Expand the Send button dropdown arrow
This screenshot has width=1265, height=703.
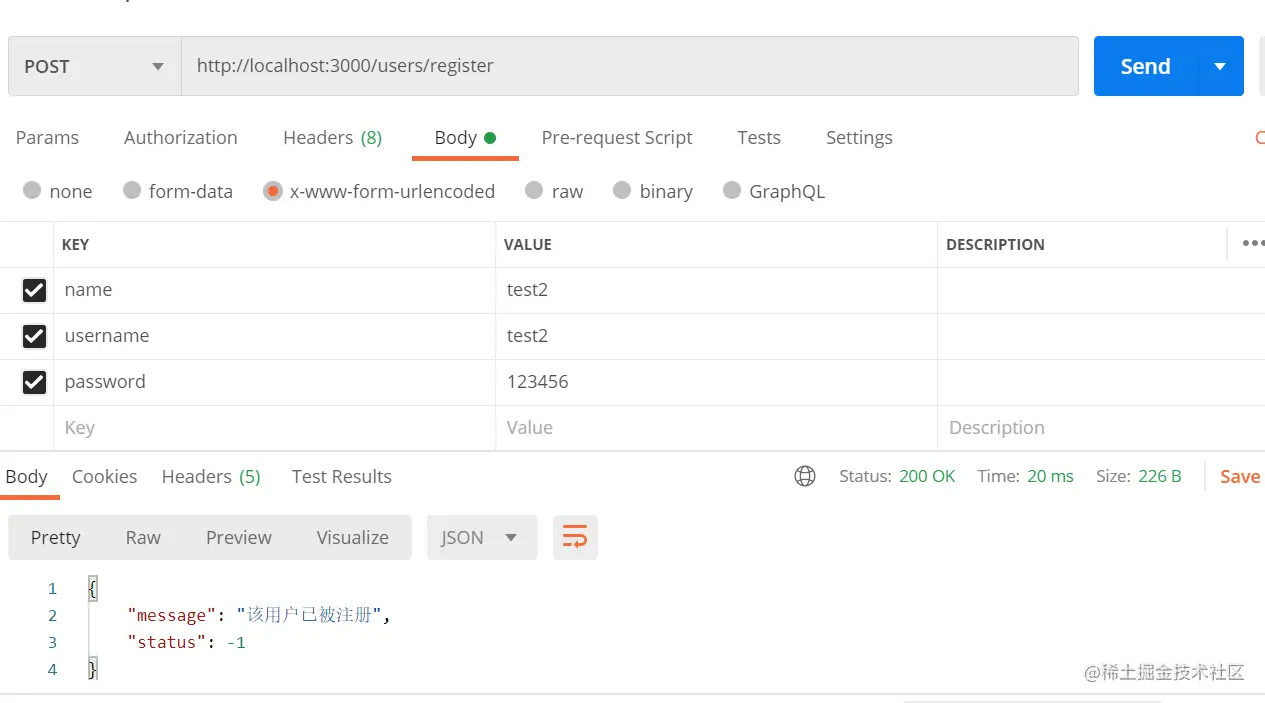[1220, 66]
